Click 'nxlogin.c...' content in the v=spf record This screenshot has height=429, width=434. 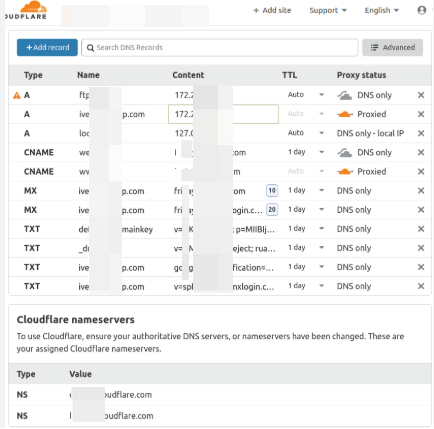tap(253, 287)
